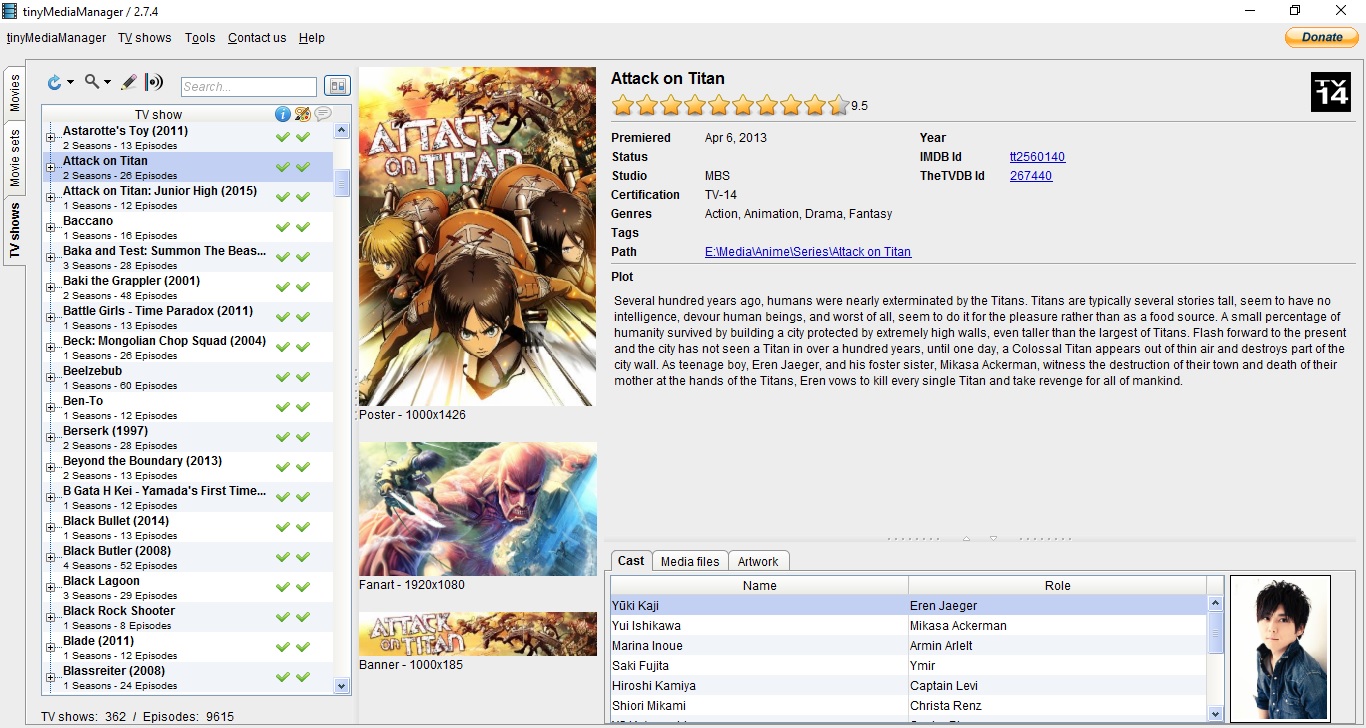The image size is (1366, 728).
Task: Click the NFO checkmark for Baccano
Action: [x=283, y=227]
